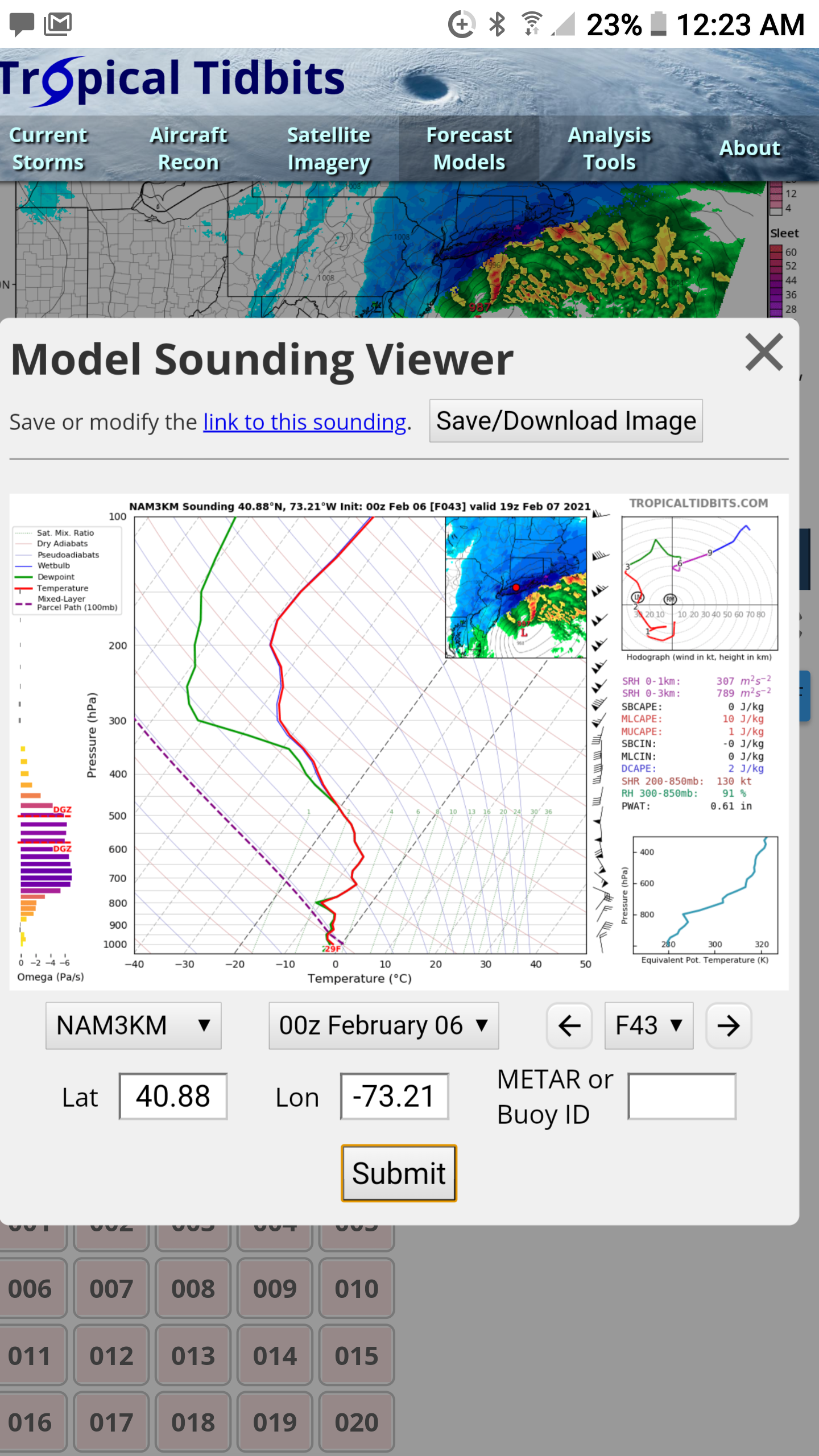Select forecast hour 016
The height and width of the screenshot is (1456, 819).
tap(30, 1422)
